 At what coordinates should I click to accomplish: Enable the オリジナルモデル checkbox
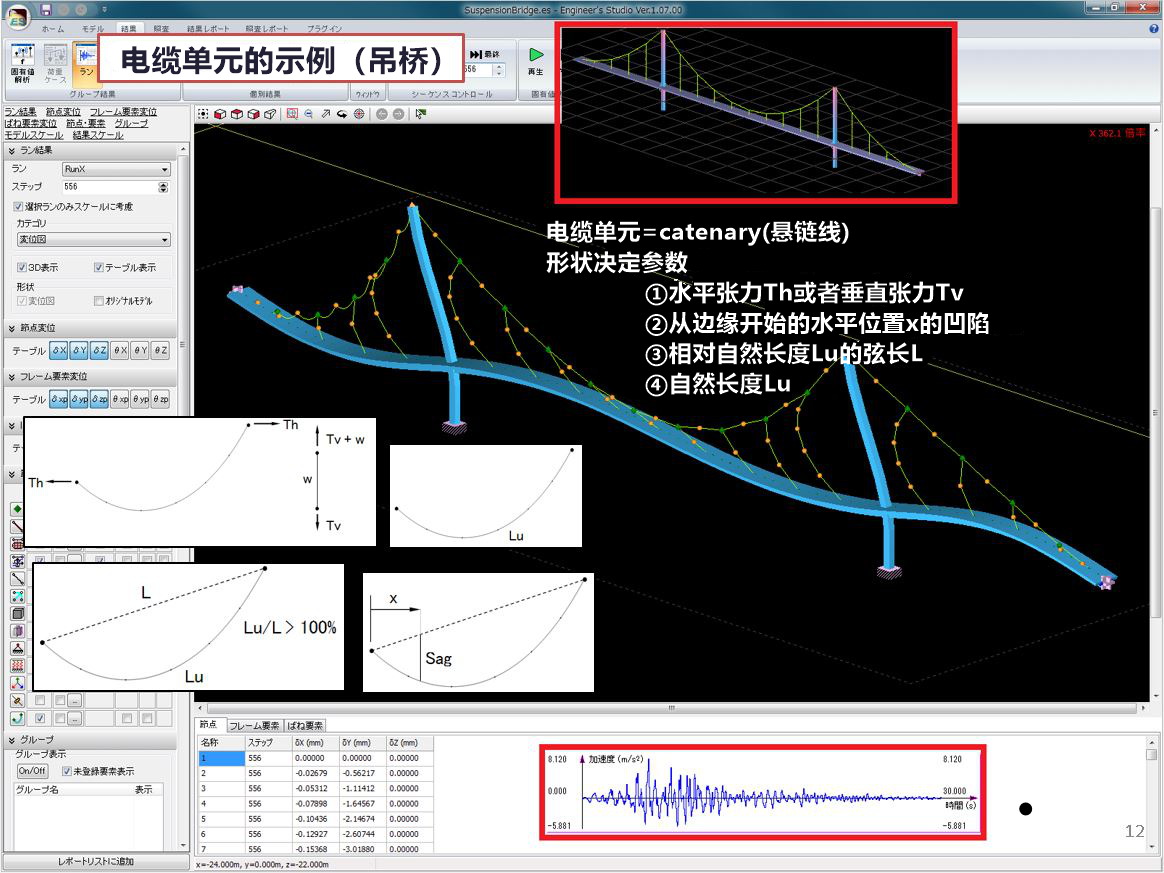tap(99, 301)
